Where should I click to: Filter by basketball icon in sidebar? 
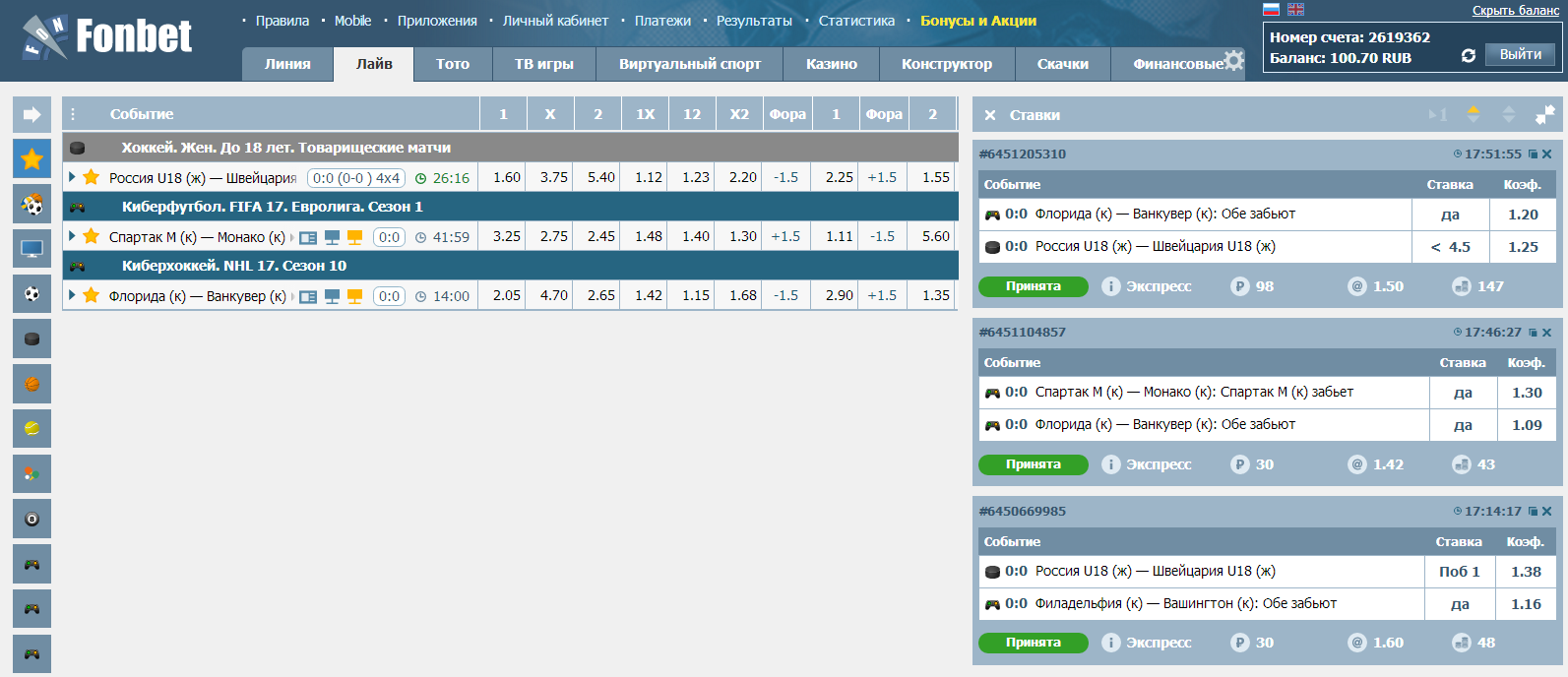coord(31,384)
